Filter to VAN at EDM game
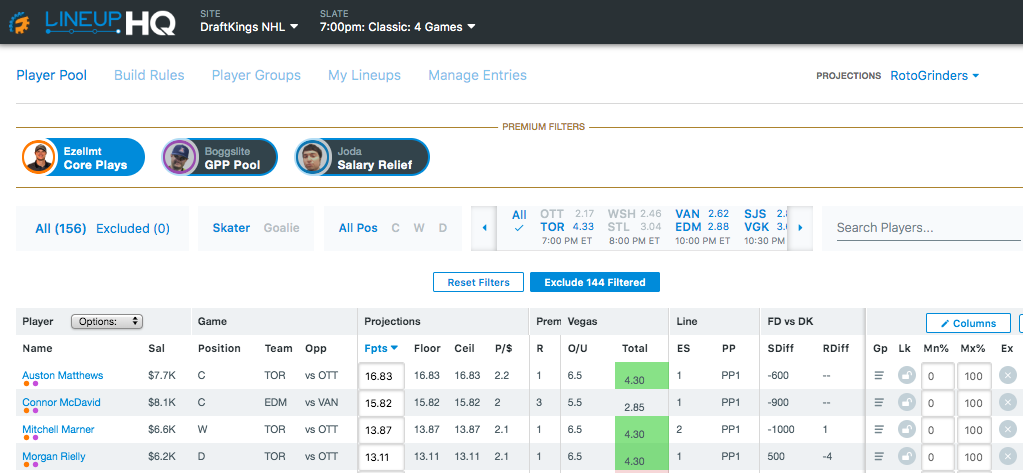Image resolution: width=1023 pixels, height=473 pixels. tap(702, 227)
